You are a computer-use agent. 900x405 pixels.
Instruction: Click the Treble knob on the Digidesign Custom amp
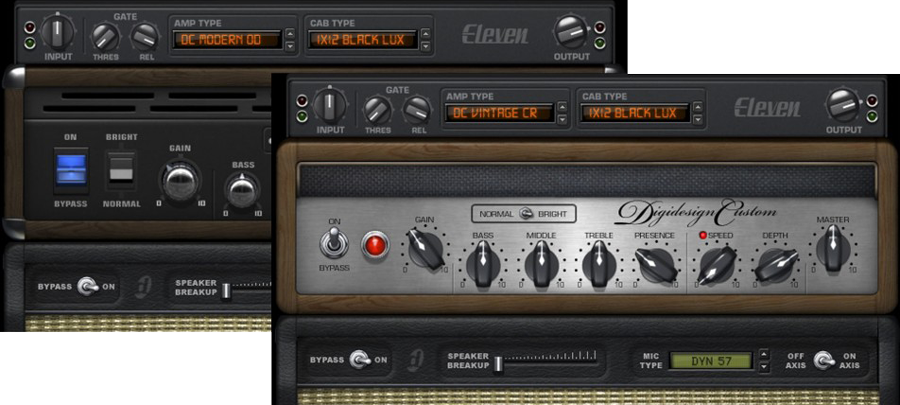(x=599, y=264)
